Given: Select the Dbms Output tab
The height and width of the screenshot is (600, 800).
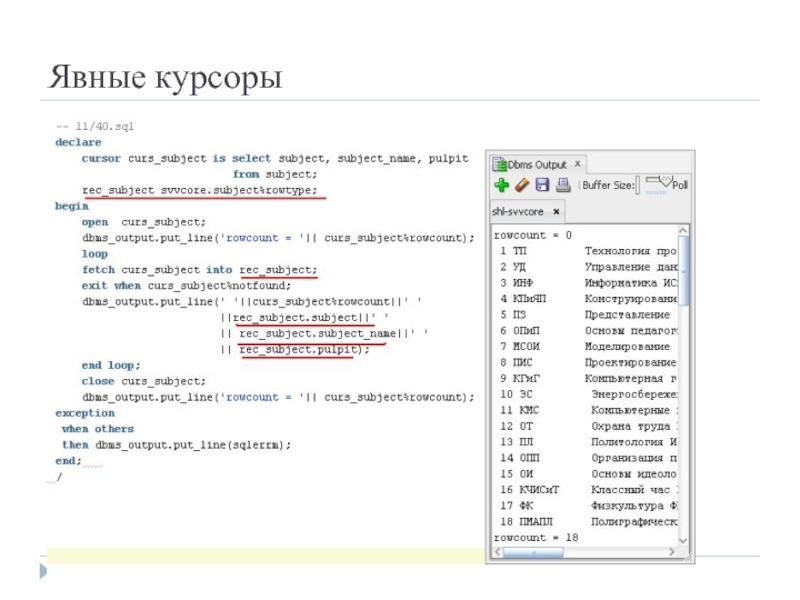Looking at the screenshot, I should tap(537, 164).
